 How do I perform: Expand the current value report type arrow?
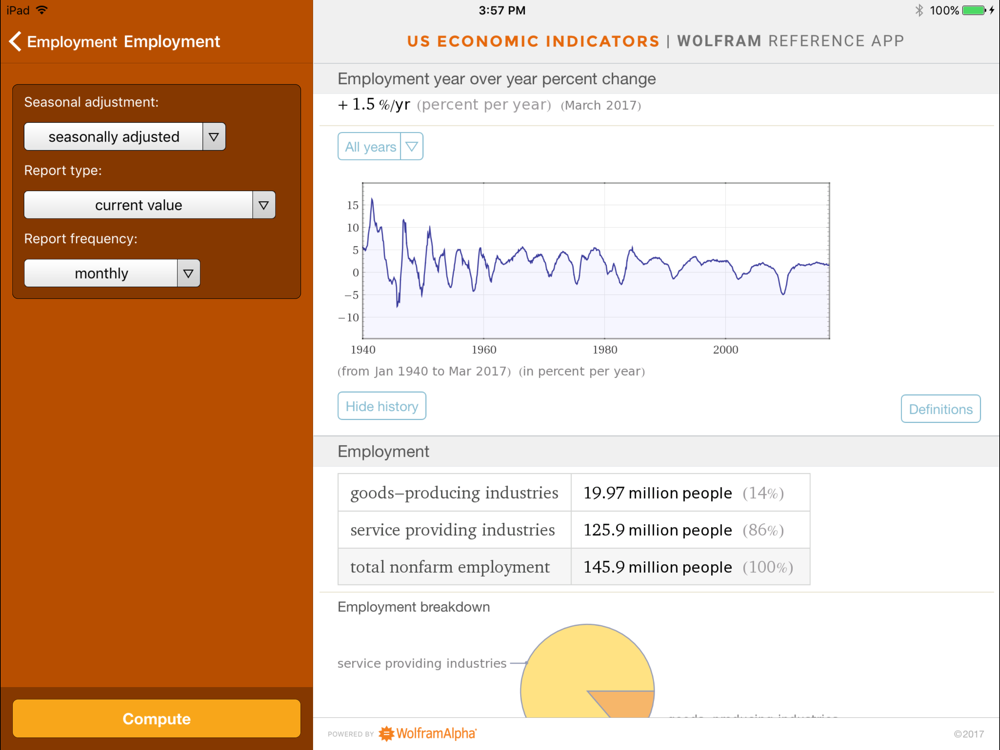pos(263,205)
